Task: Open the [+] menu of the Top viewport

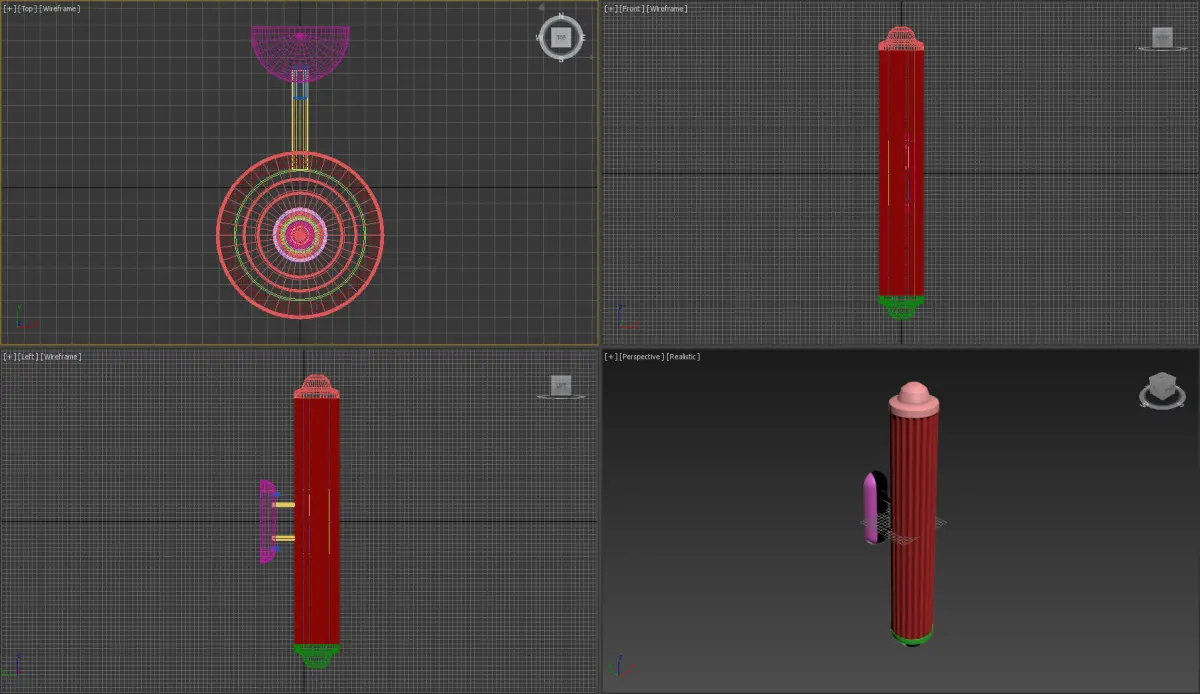Action: [9, 9]
